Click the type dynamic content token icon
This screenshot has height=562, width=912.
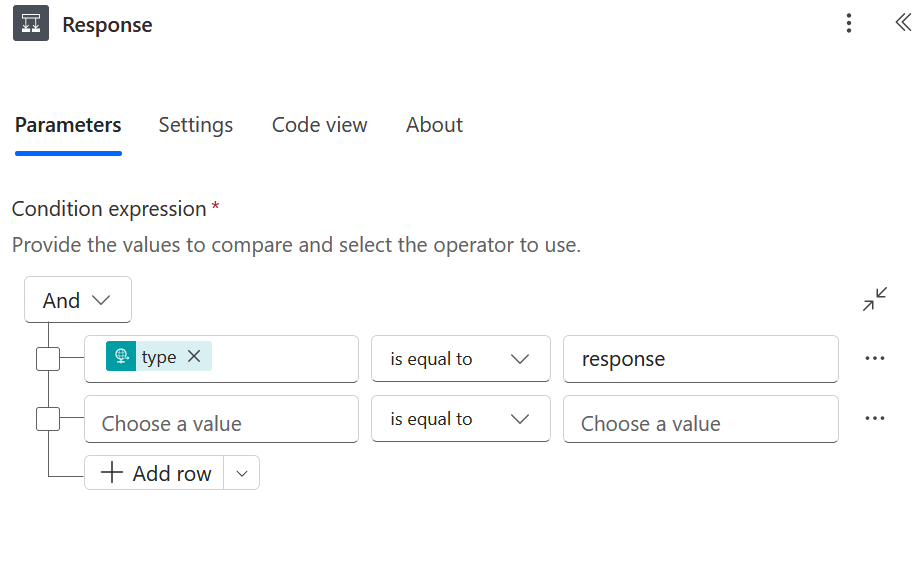(x=121, y=357)
